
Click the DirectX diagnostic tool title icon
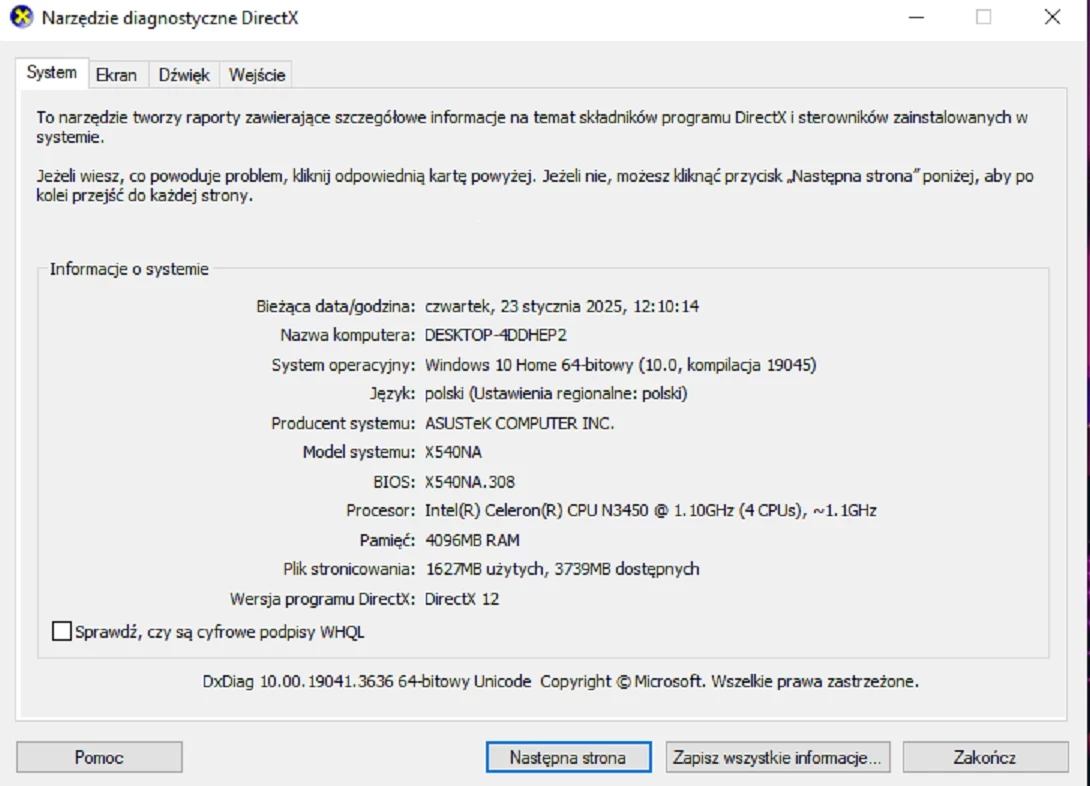(22, 17)
